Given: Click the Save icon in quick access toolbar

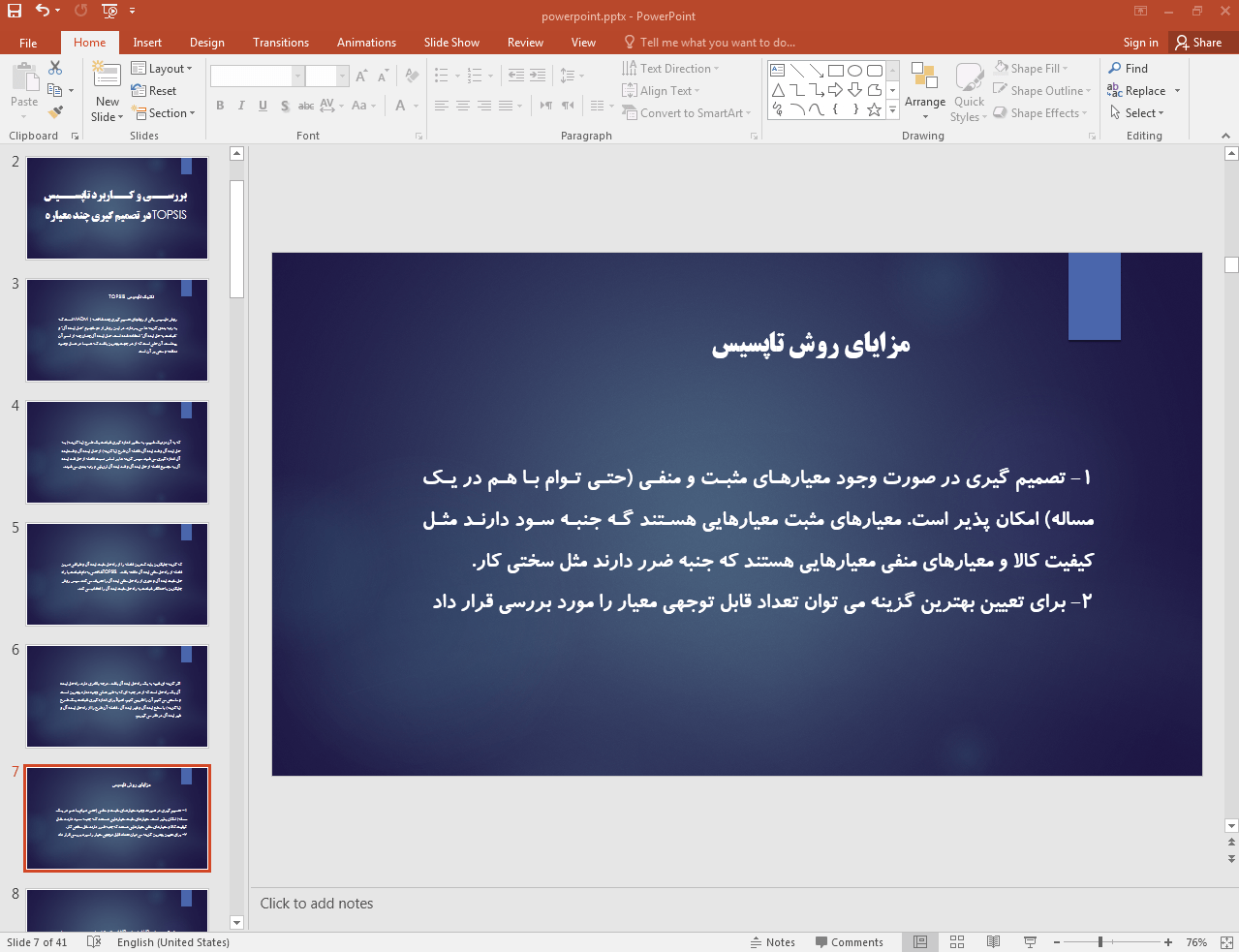Looking at the screenshot, I should [x=14, y=11].
